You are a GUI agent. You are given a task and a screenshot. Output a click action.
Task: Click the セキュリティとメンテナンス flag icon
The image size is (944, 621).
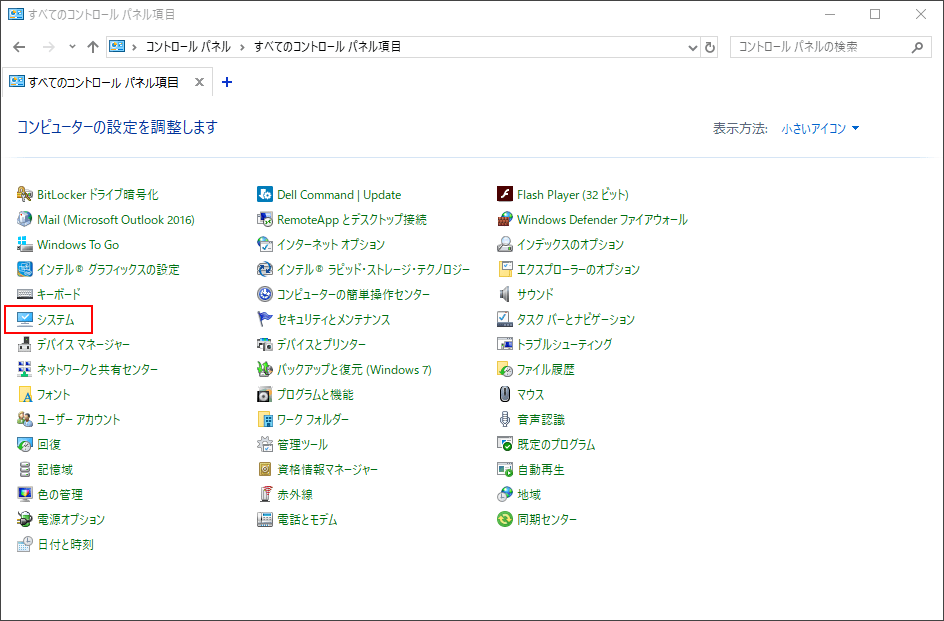265,319
